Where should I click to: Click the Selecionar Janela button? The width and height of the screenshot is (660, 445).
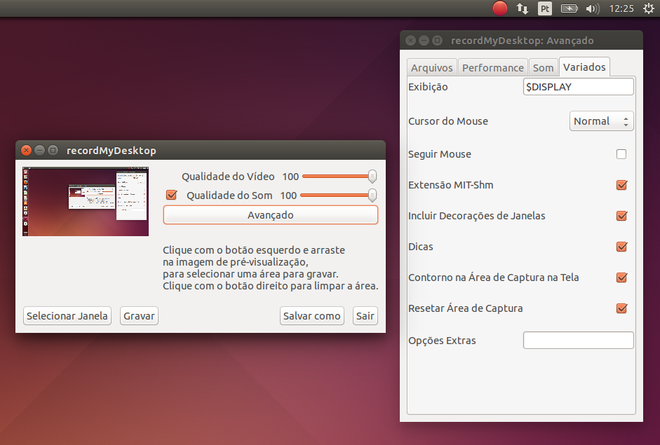tap(67, 316)
